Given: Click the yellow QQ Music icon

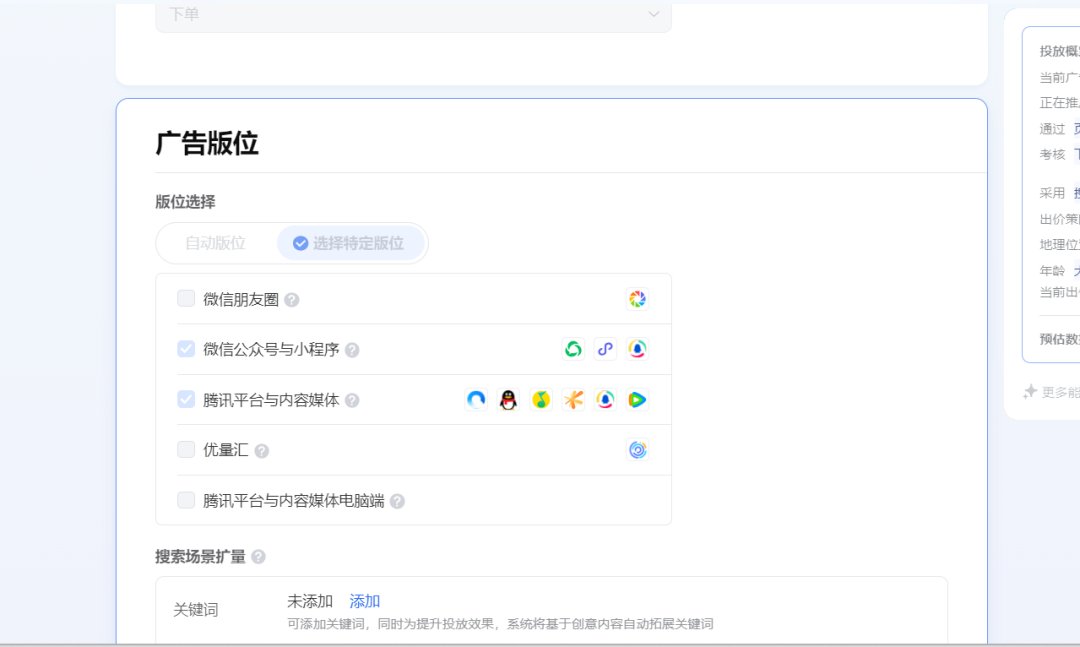Looking at the screenshot, I should click(541, 400).
